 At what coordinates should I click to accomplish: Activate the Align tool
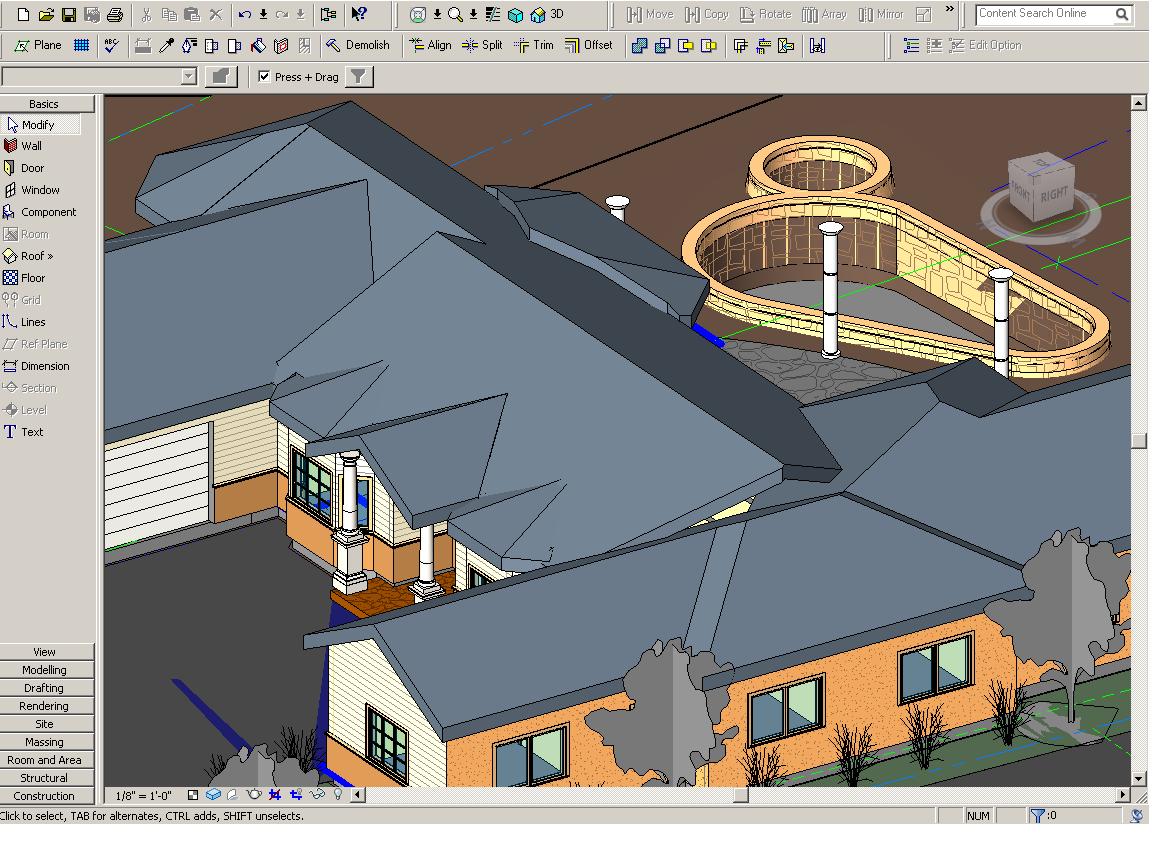point(431,46)
